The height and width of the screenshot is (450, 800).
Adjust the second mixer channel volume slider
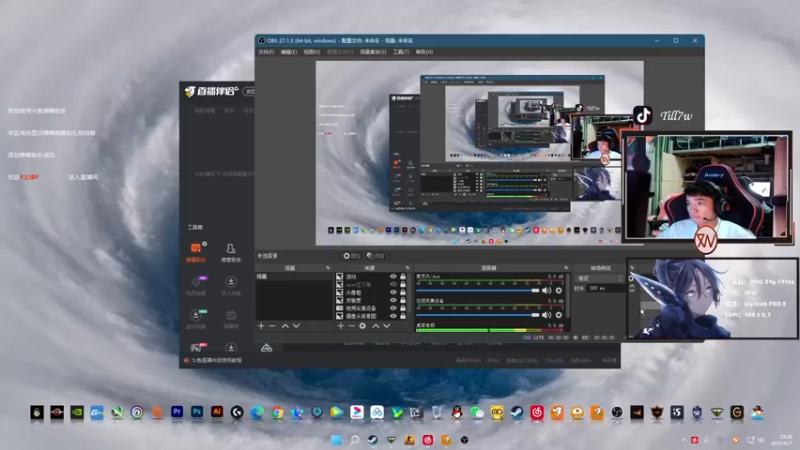(478, 315)
